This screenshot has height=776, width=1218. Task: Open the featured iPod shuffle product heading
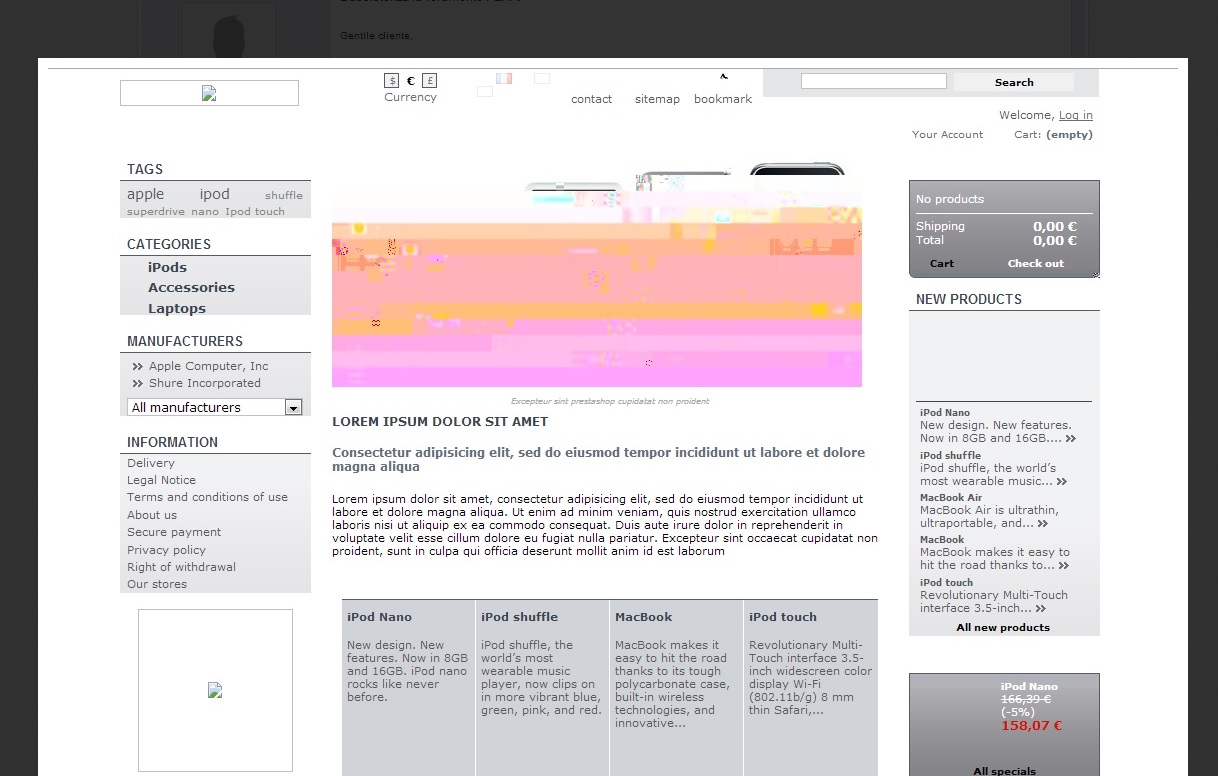click(519, 617)
